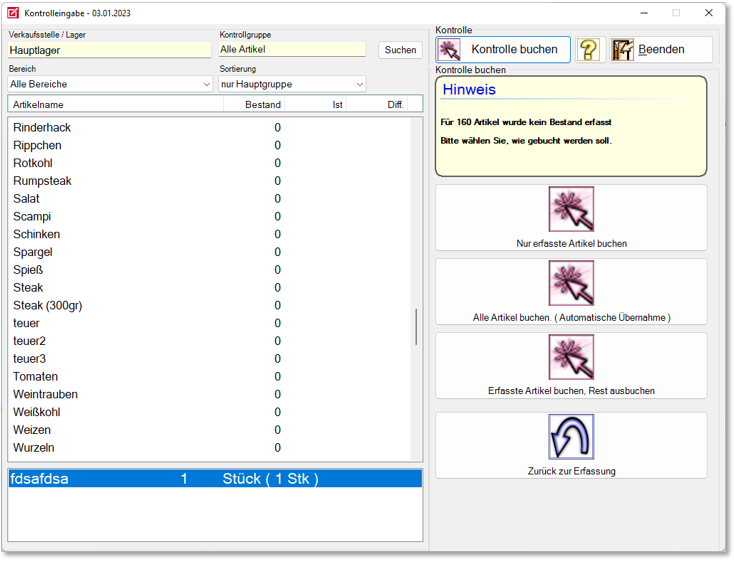Select the Rumpsteak row
734x562 pixels.
pos(209,181)
